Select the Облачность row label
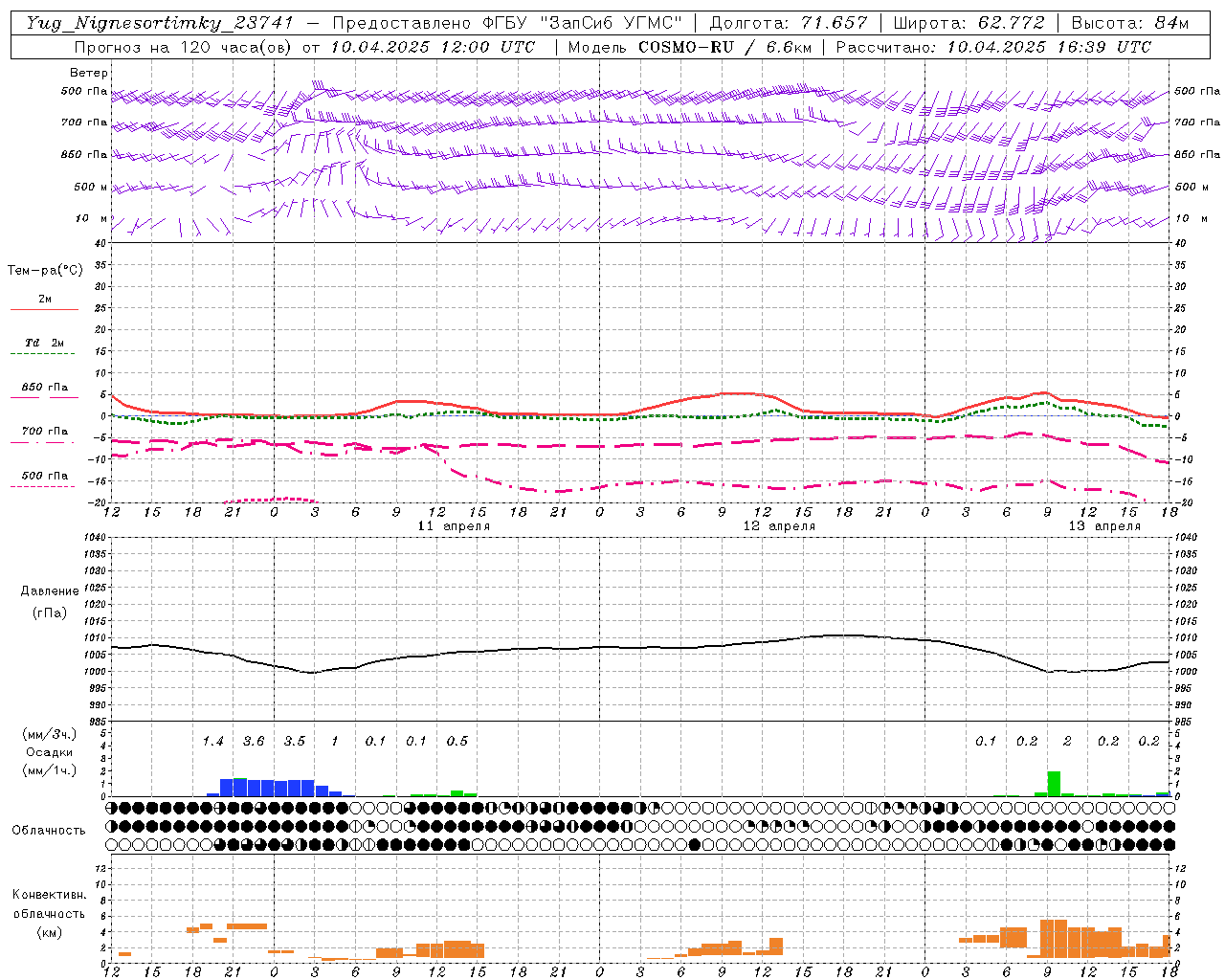 pos(49,830)
